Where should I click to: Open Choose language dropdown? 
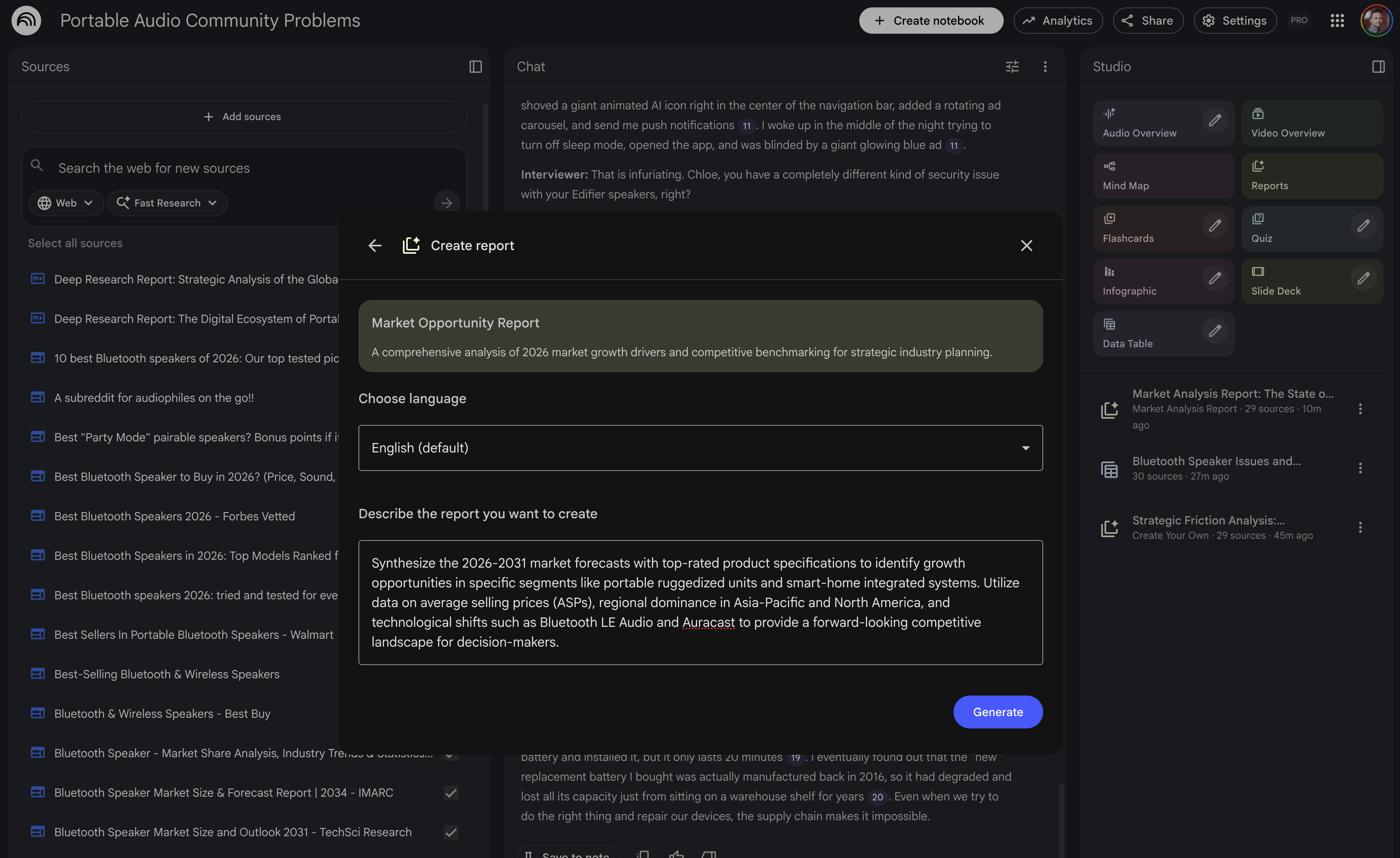(x=700, y=448)
